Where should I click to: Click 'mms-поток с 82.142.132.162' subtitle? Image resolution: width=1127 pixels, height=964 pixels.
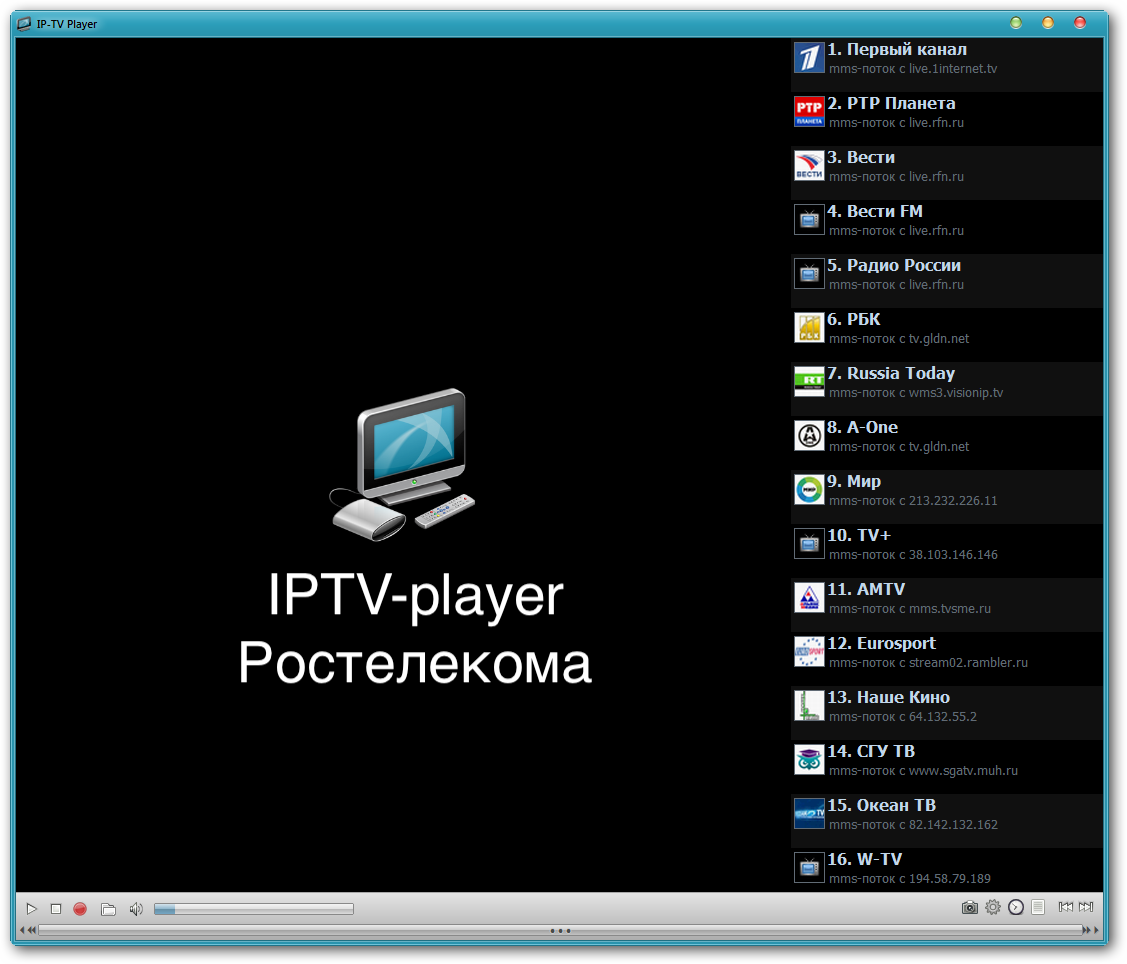tap(913, 825)
